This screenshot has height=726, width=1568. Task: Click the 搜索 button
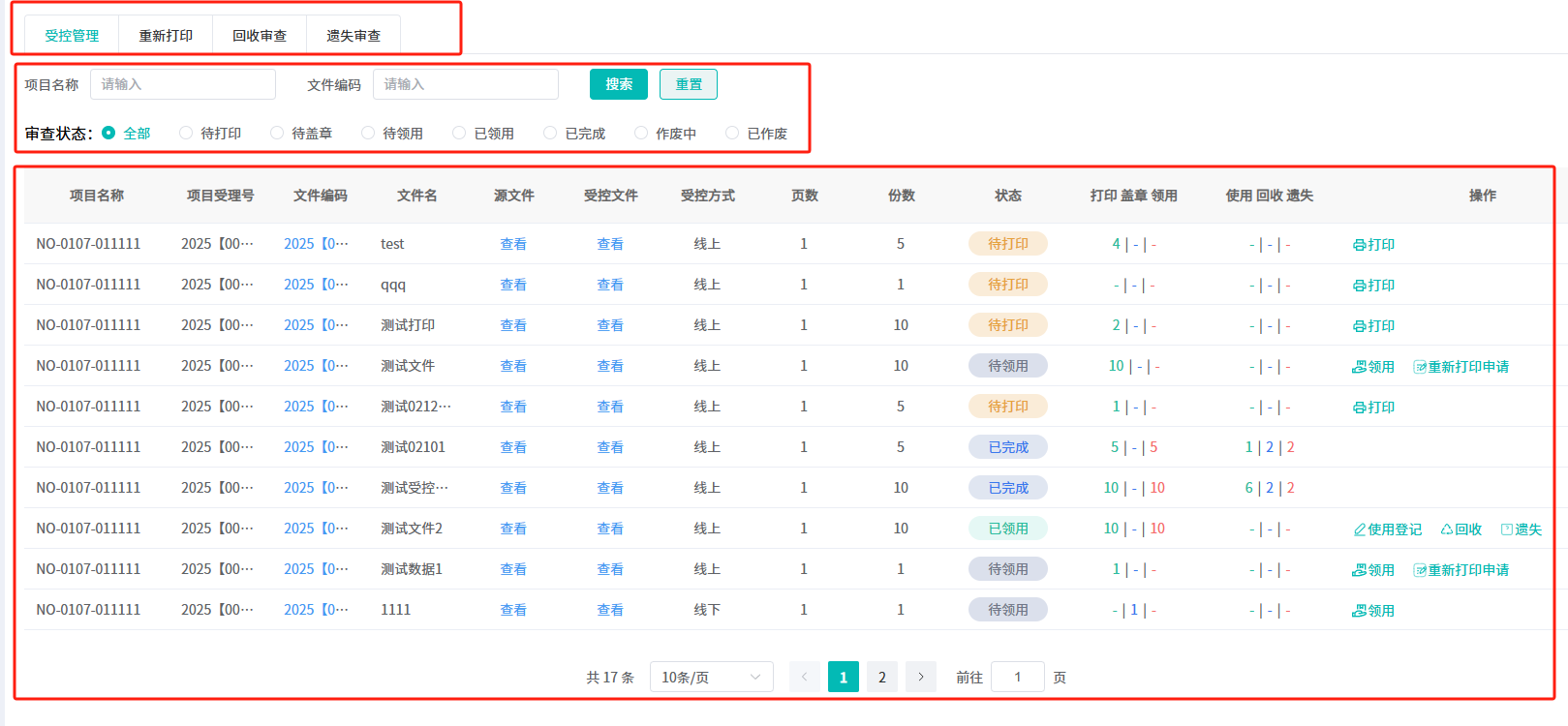point(619,84)
